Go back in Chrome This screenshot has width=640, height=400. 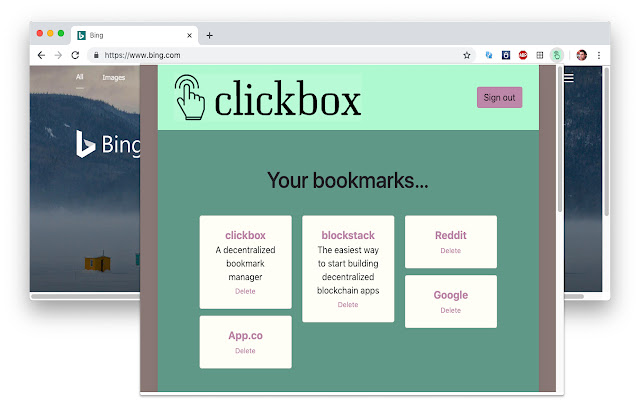coord(41,55)
